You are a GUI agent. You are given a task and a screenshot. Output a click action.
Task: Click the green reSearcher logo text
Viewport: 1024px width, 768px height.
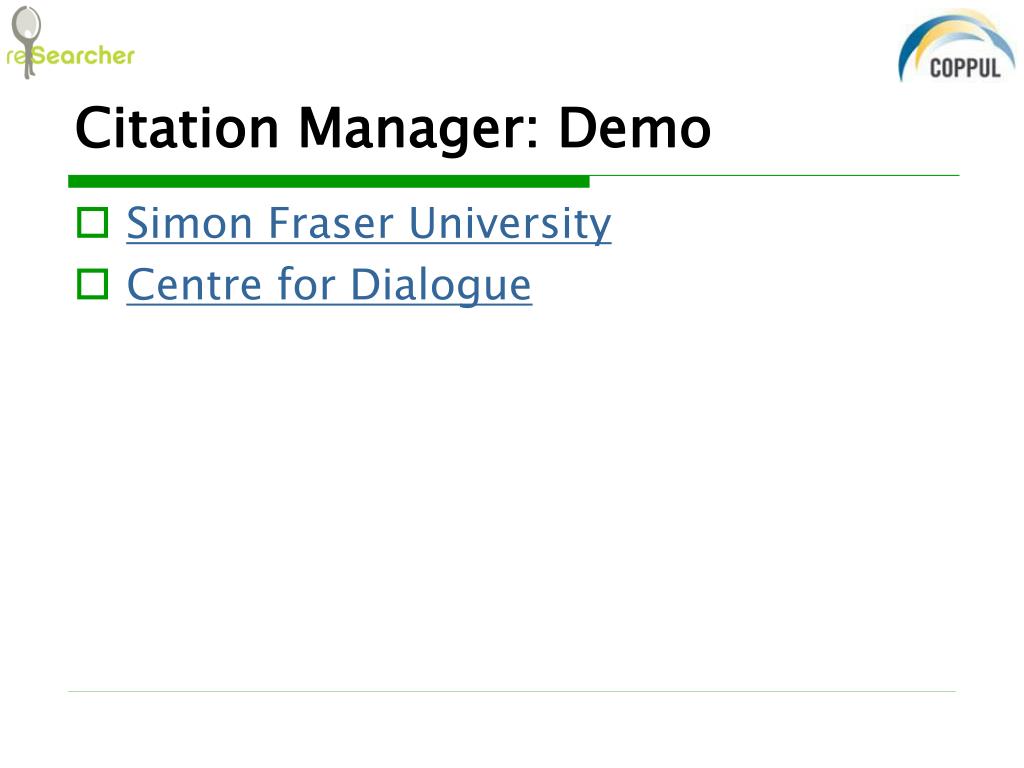pos(71,56)
